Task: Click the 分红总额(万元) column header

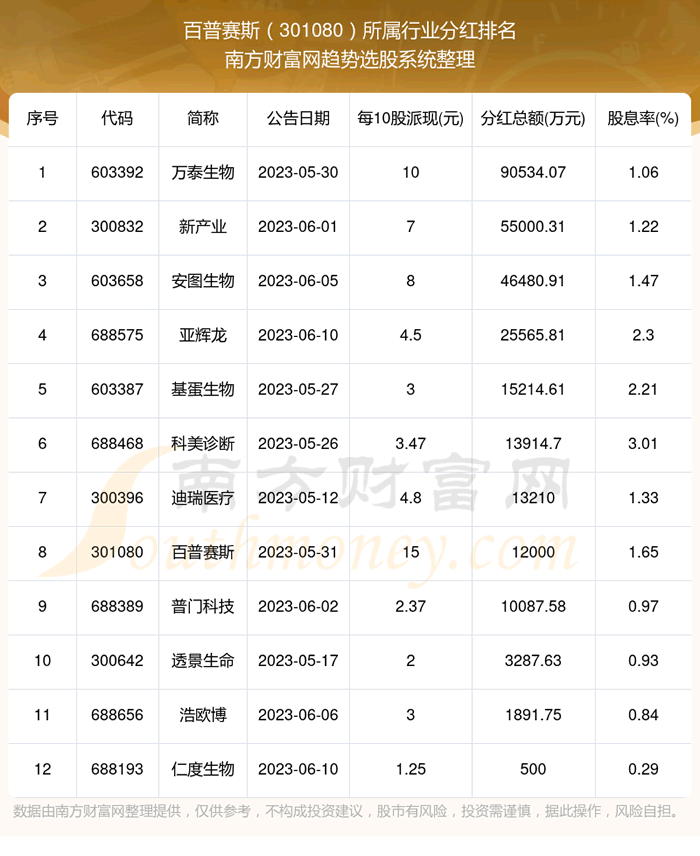Action: click(531, 119)
